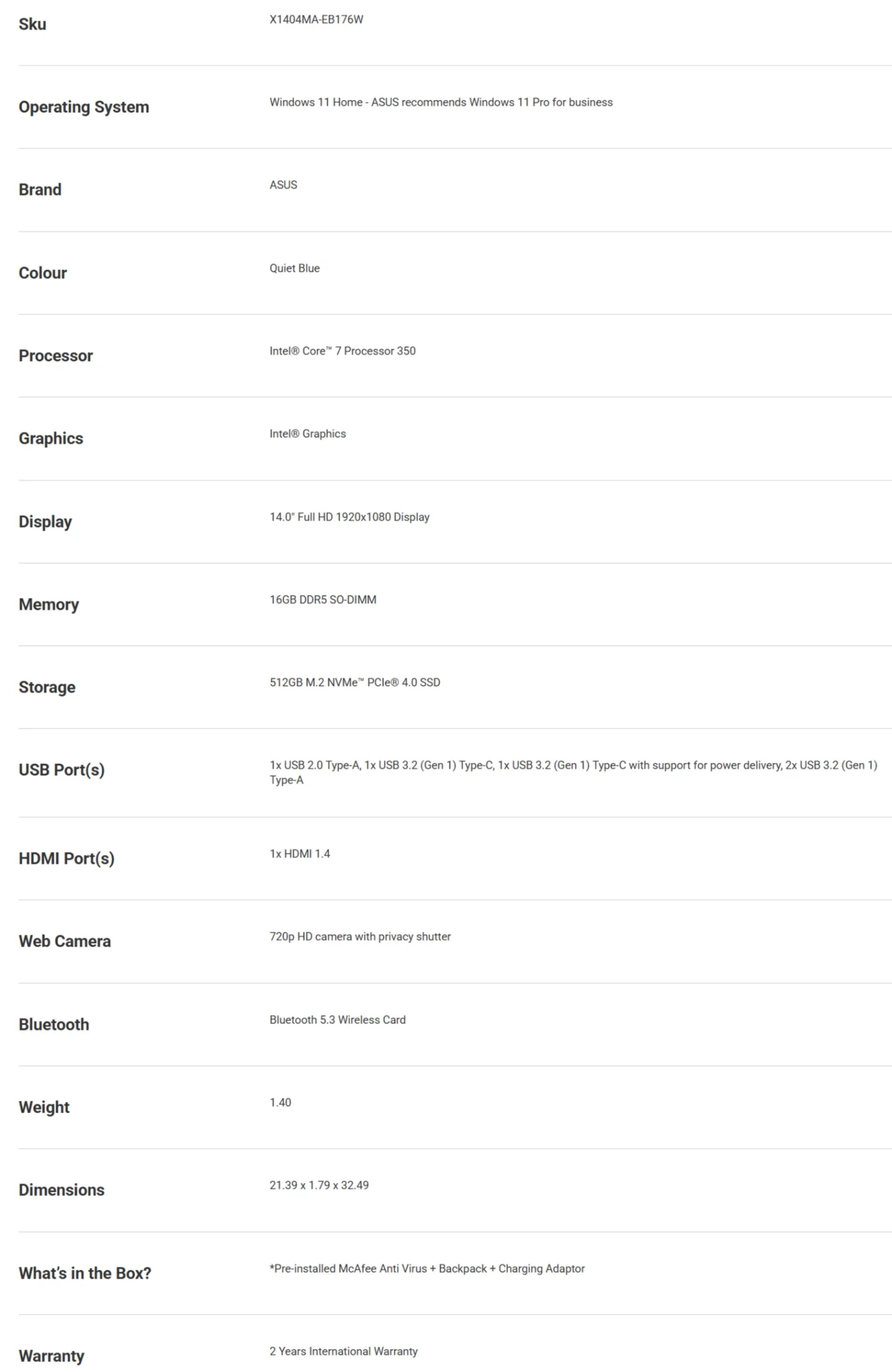The height and width of the screenshot is (1372, 892).
Task: Select the Sku value X1404MA-EB176W
Action: [316, 19]
